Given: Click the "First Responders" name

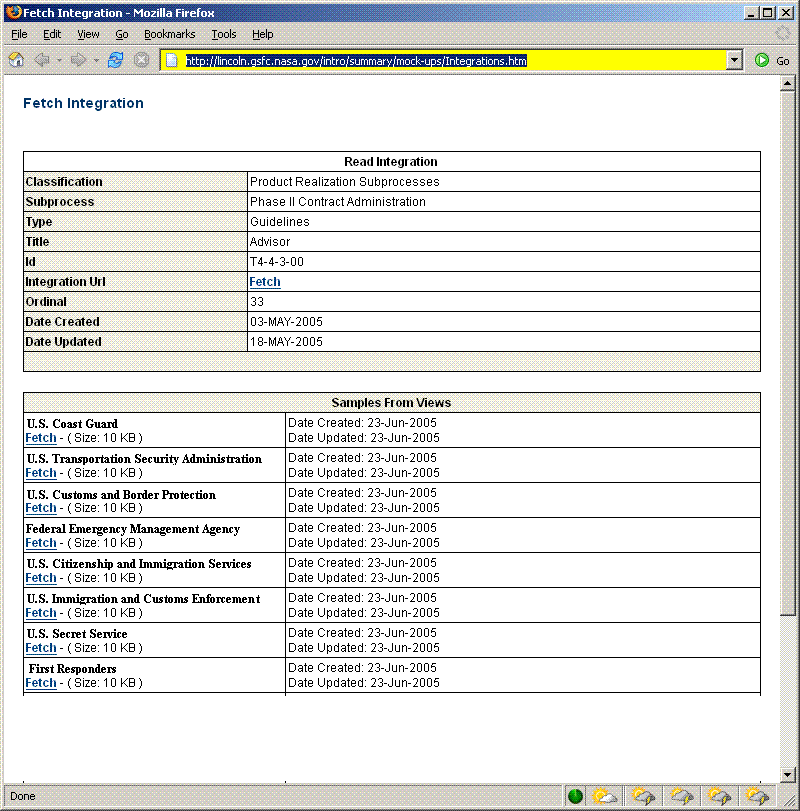Looking at the screenshot, I should pyautogui.click(x=72, y=669).
